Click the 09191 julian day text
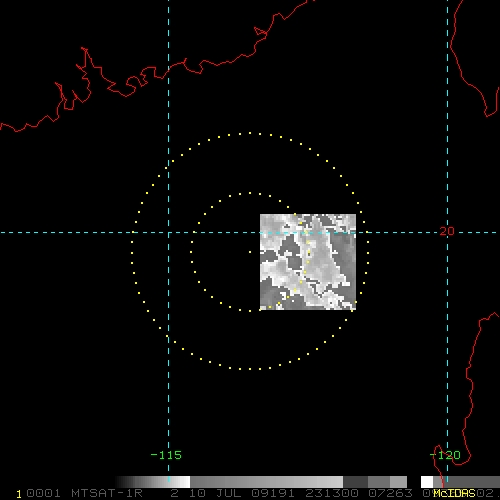500x500 pixels. 273,493
